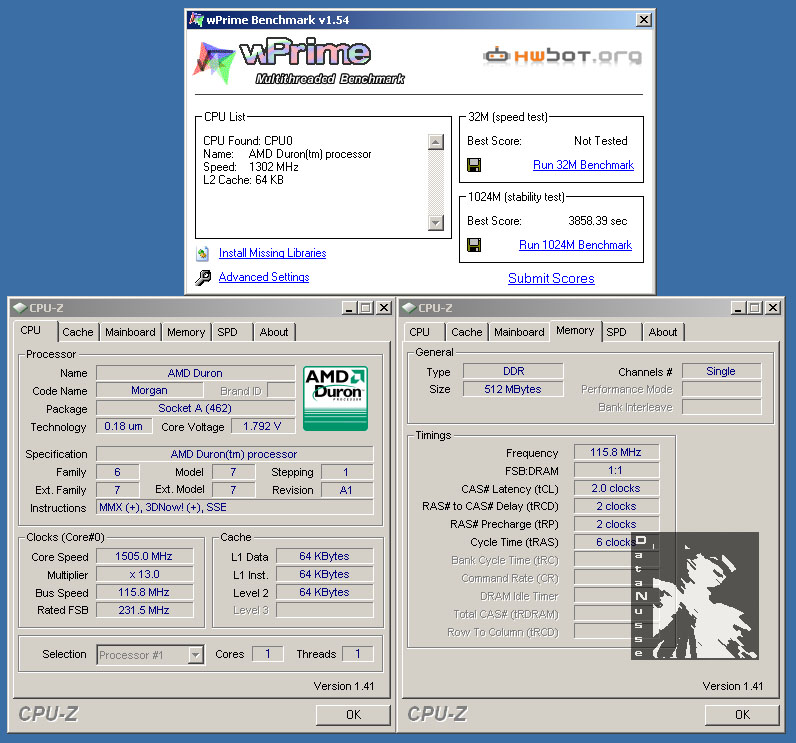Click the DataNuuse user avatar image

tap(695, 596)
